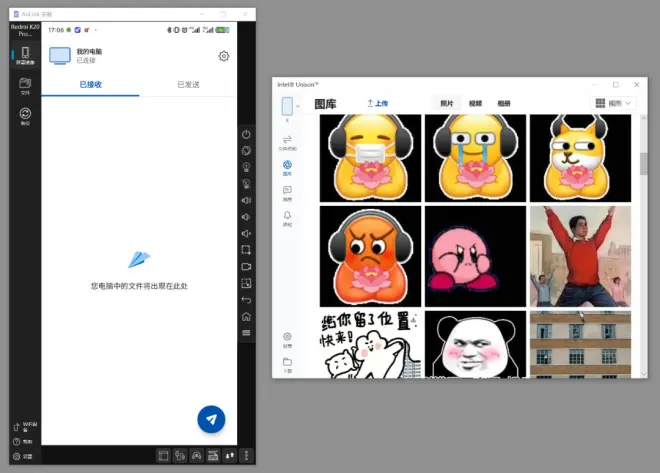660x473 pixels.
Task: Select the screen mirroring icon in AirLink sidebar
Action: [x=25, y=56]
